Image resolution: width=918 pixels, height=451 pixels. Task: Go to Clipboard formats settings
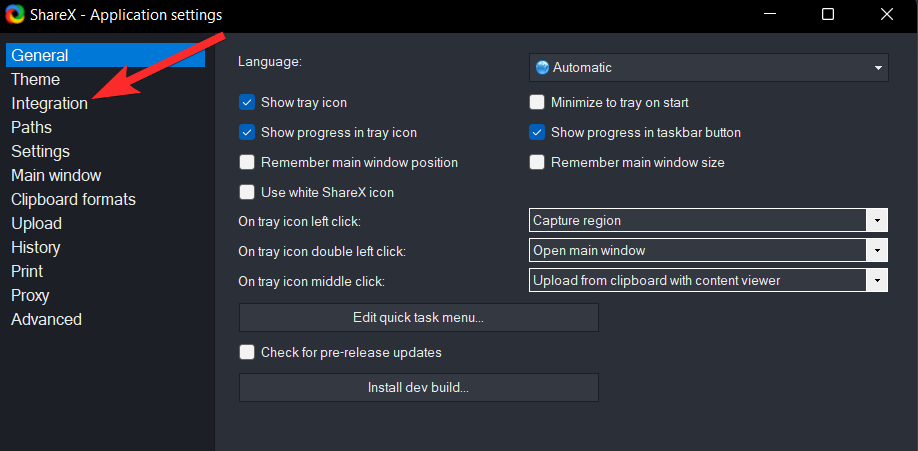coord(73,199)
